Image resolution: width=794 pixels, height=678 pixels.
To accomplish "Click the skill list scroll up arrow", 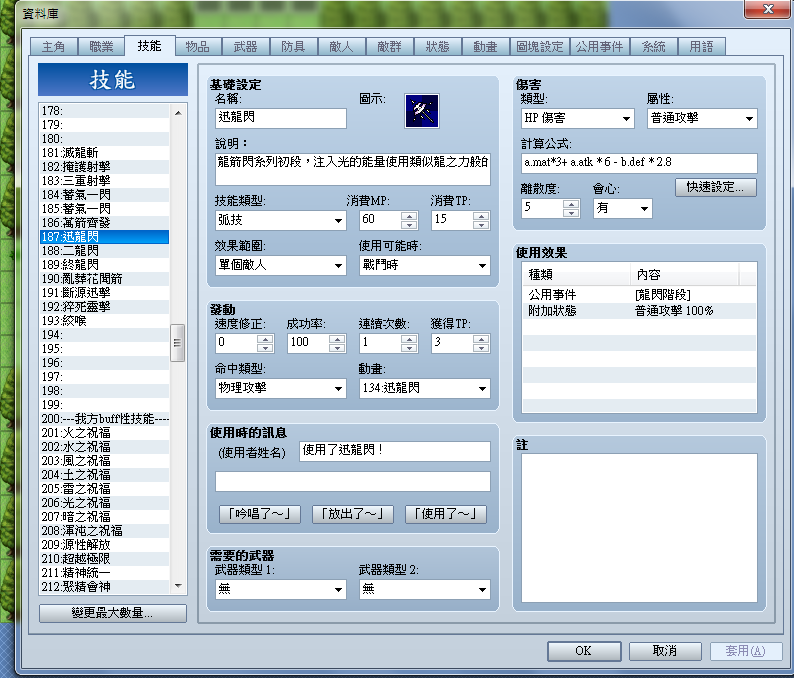I will (178, 112).
